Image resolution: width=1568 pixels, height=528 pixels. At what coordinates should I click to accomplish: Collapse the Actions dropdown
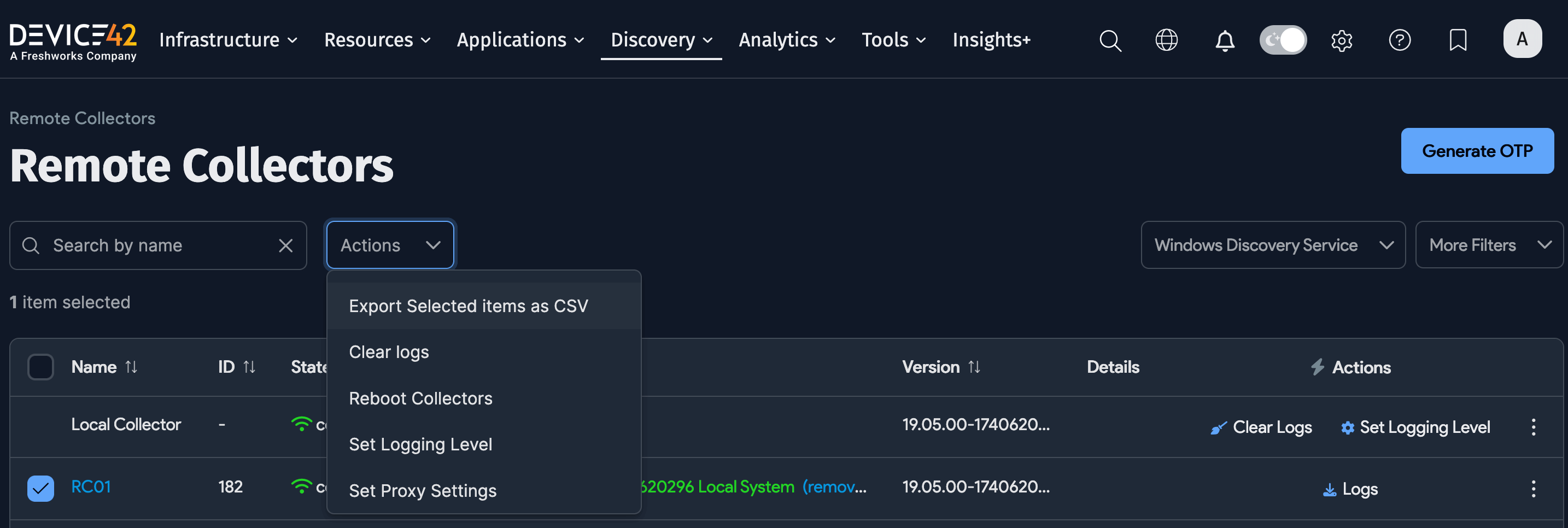tap(390, 244)
